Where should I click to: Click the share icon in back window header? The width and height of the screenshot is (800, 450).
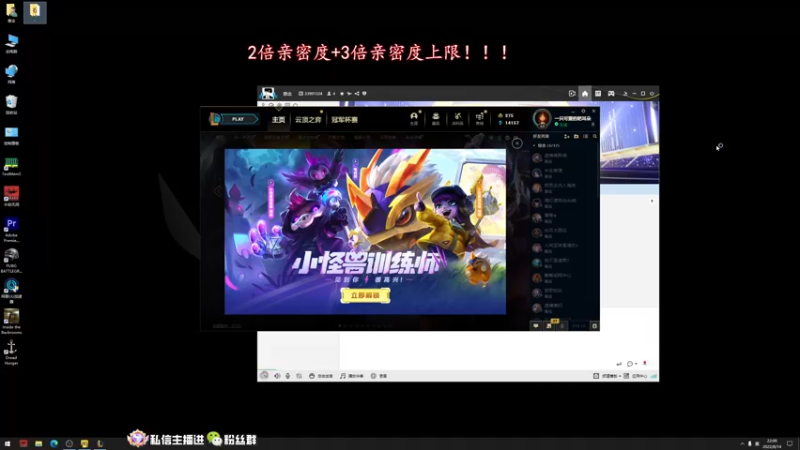point(357,93)
